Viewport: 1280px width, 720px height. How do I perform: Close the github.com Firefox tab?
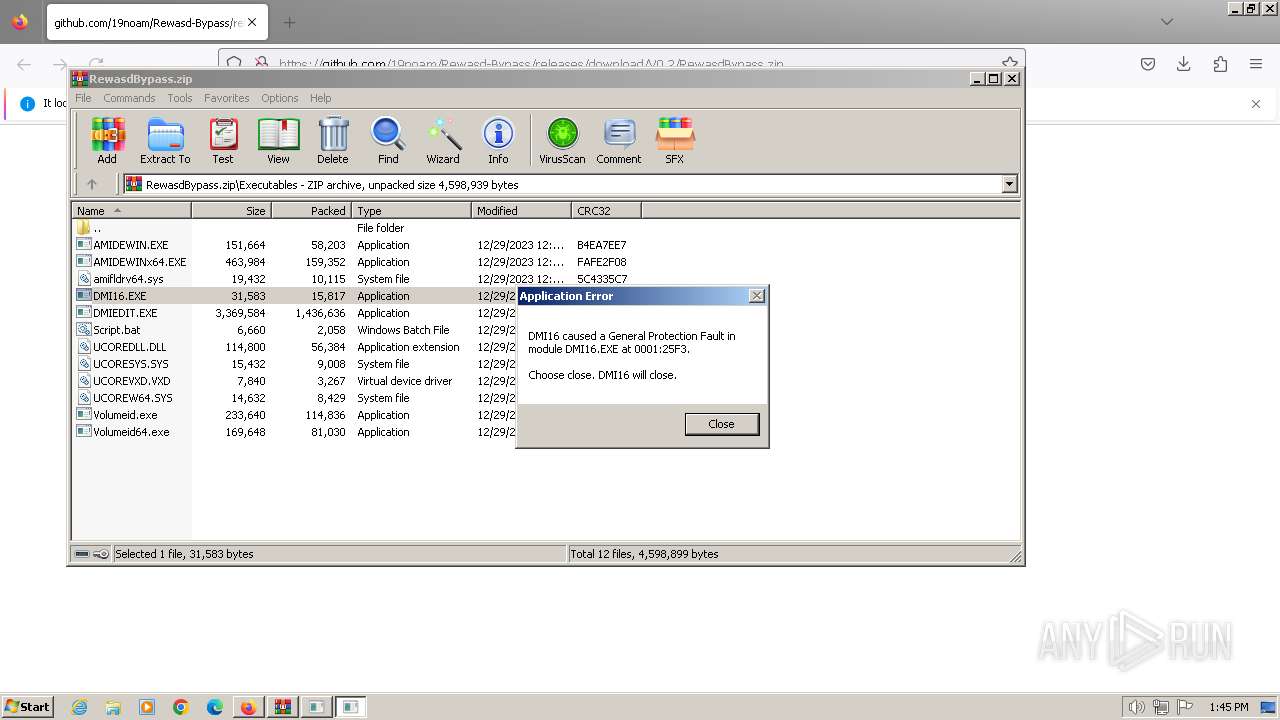point(250,22)
